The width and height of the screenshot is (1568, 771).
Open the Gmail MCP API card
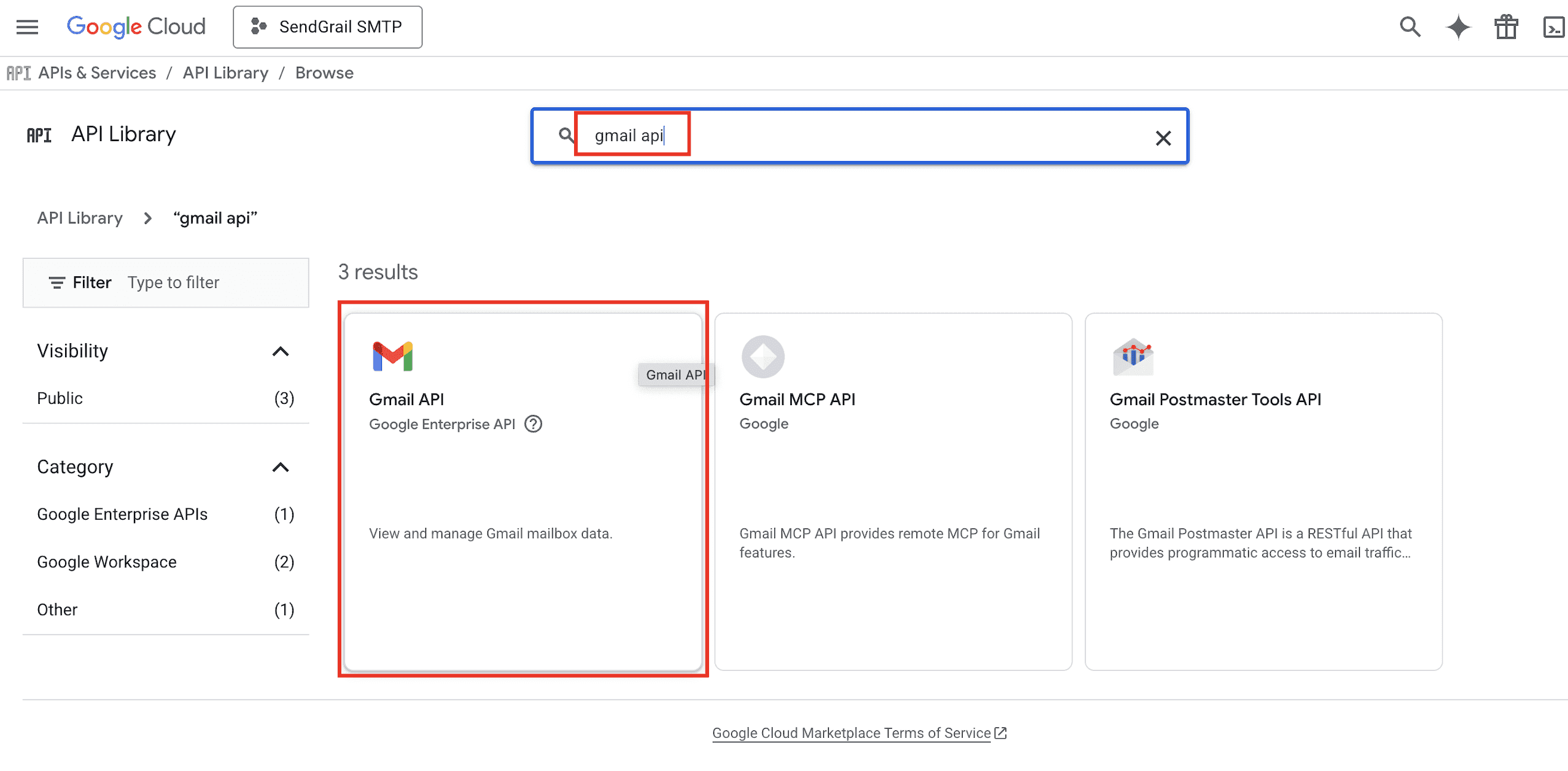pyautogui.click(x=893, y=491)
